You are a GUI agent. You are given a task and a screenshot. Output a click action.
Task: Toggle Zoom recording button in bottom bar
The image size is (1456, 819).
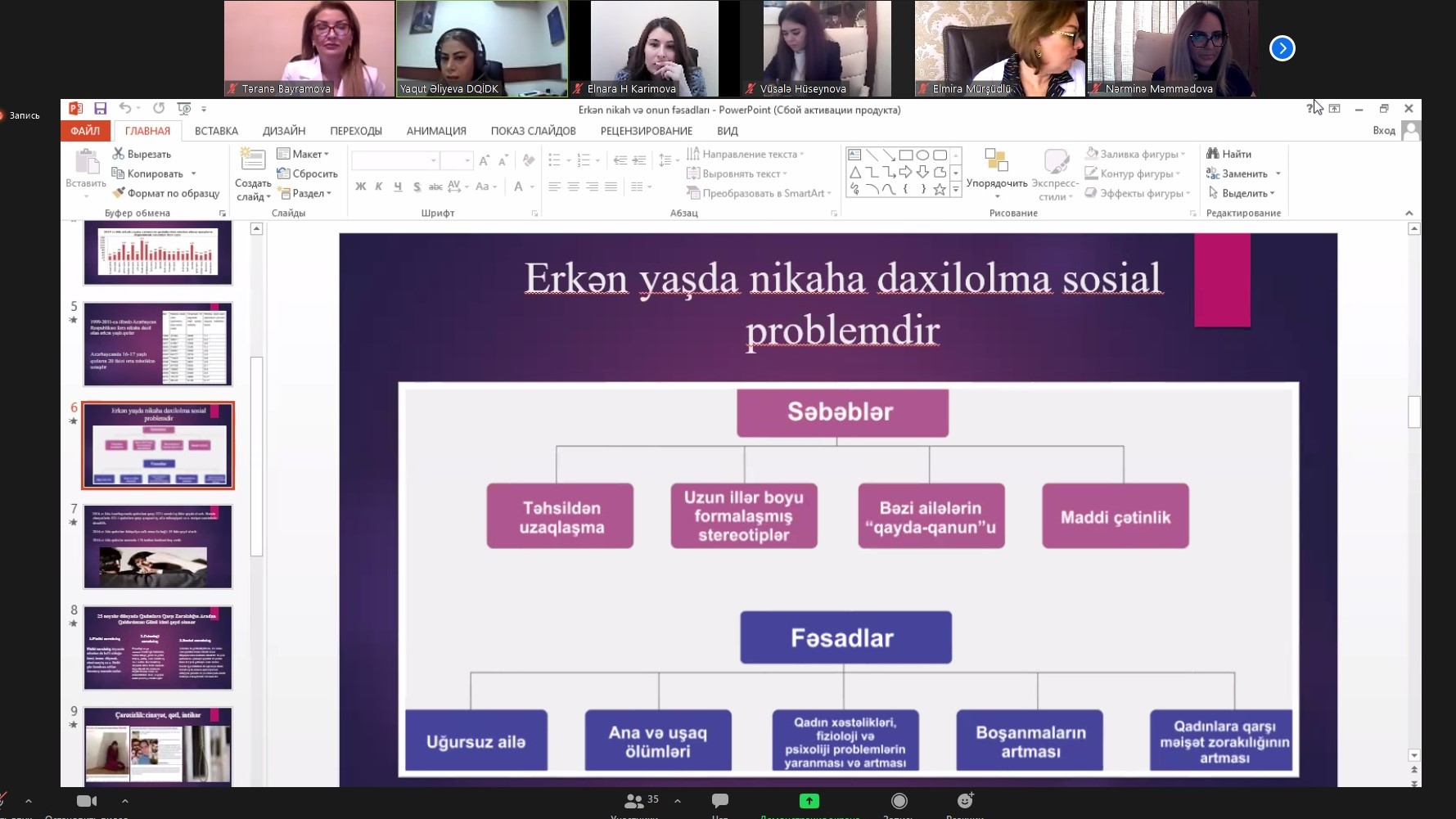point(899,801)
